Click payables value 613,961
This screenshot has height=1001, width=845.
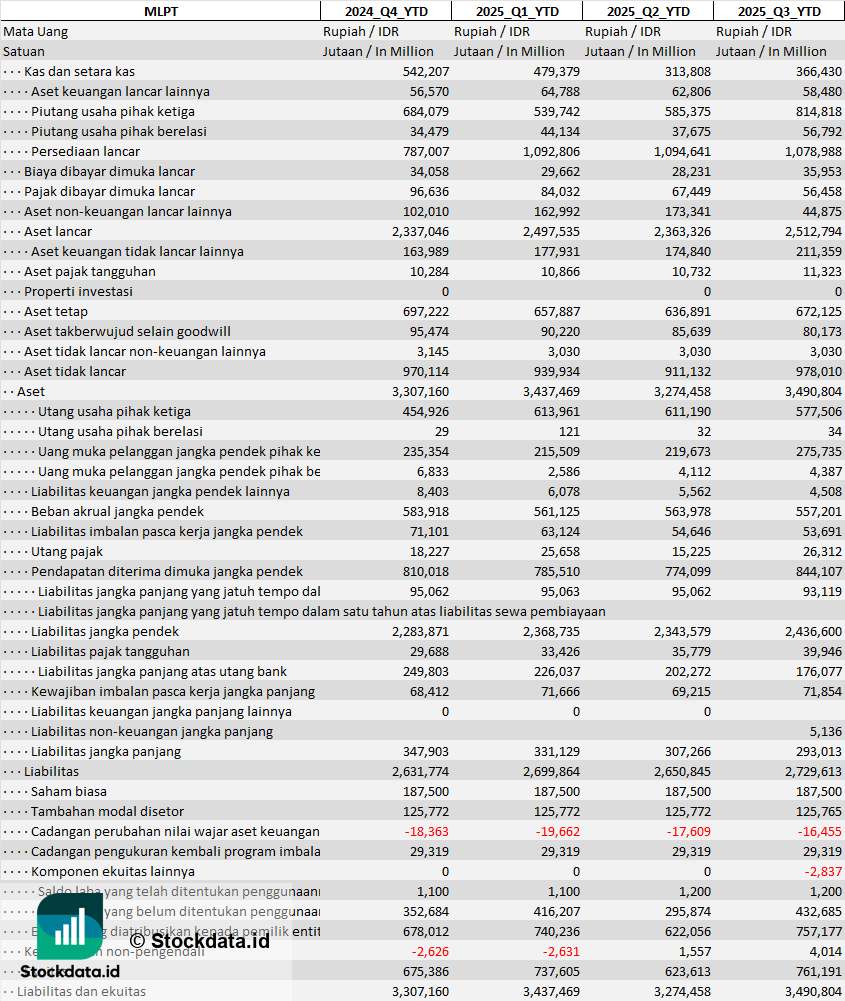pos(557,412)
